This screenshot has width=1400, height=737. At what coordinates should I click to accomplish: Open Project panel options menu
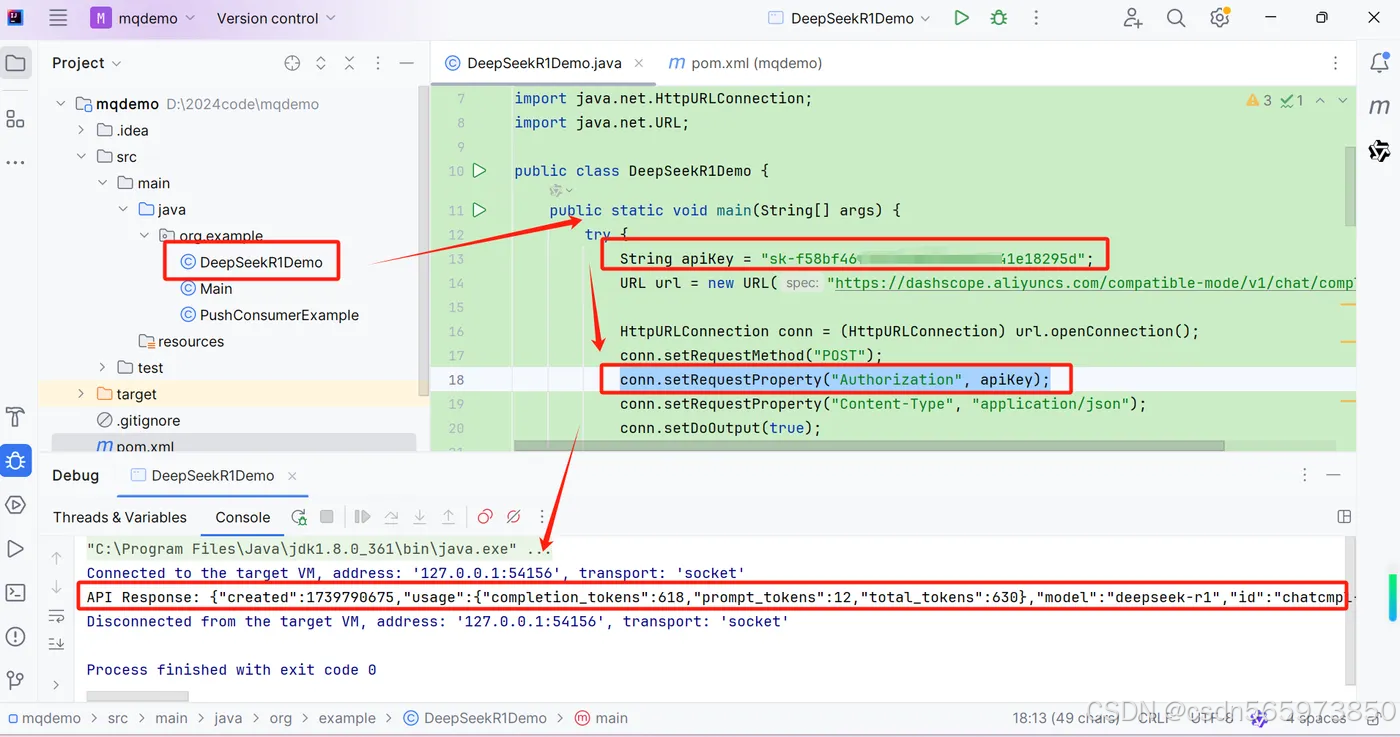click(378, 63)
